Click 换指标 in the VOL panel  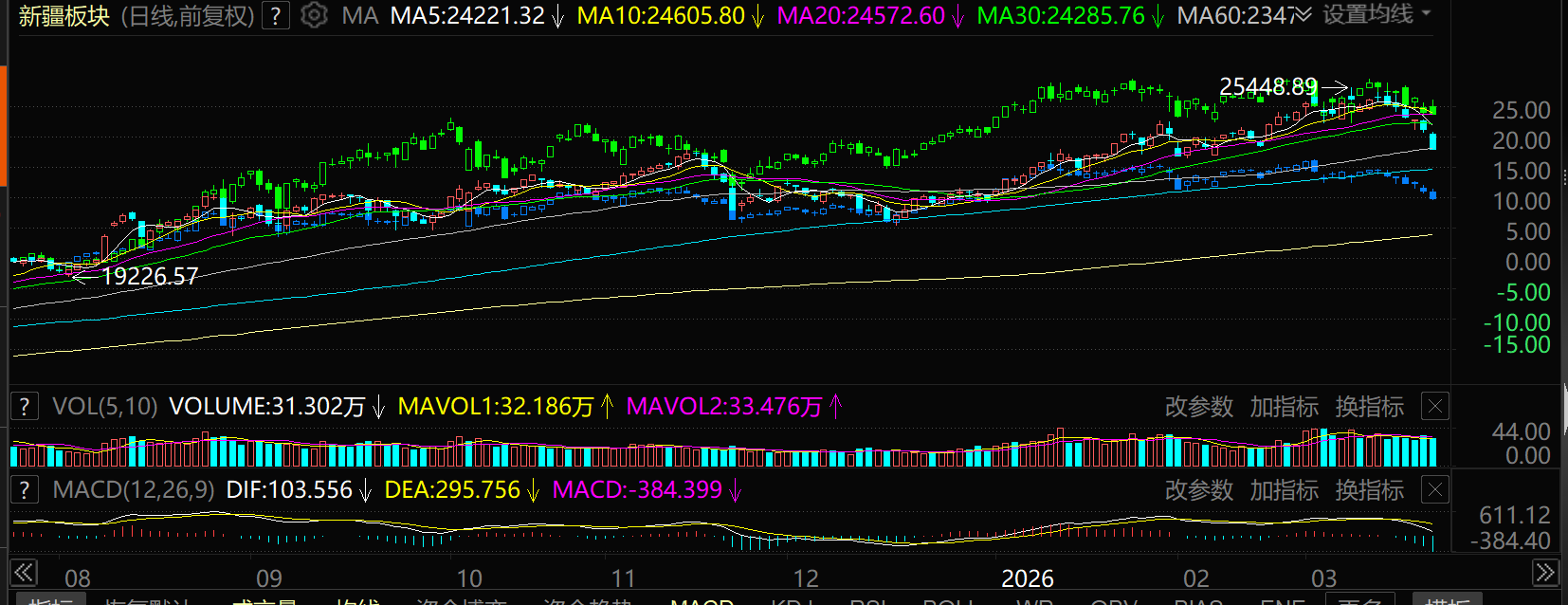point(1369,407)
